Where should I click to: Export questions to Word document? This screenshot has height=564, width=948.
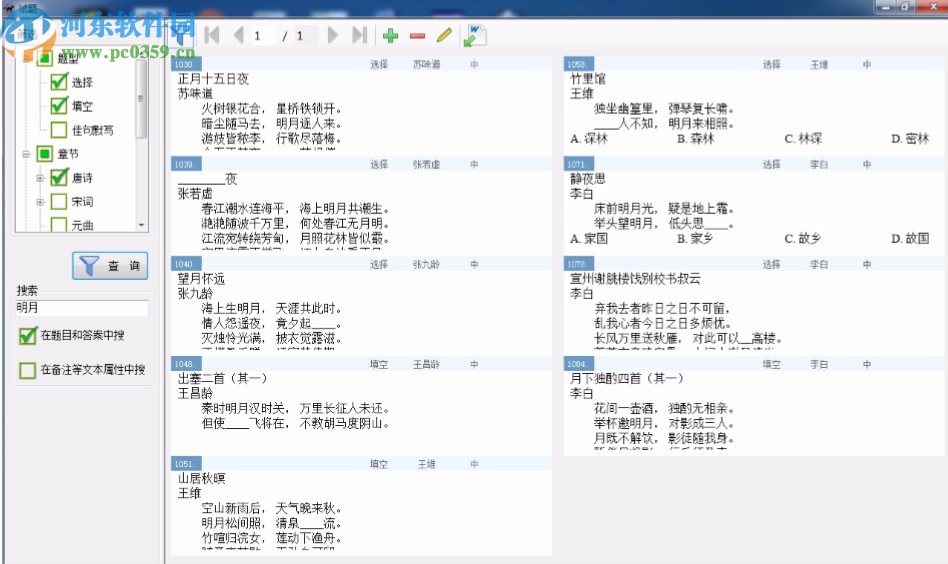(475, 36)
